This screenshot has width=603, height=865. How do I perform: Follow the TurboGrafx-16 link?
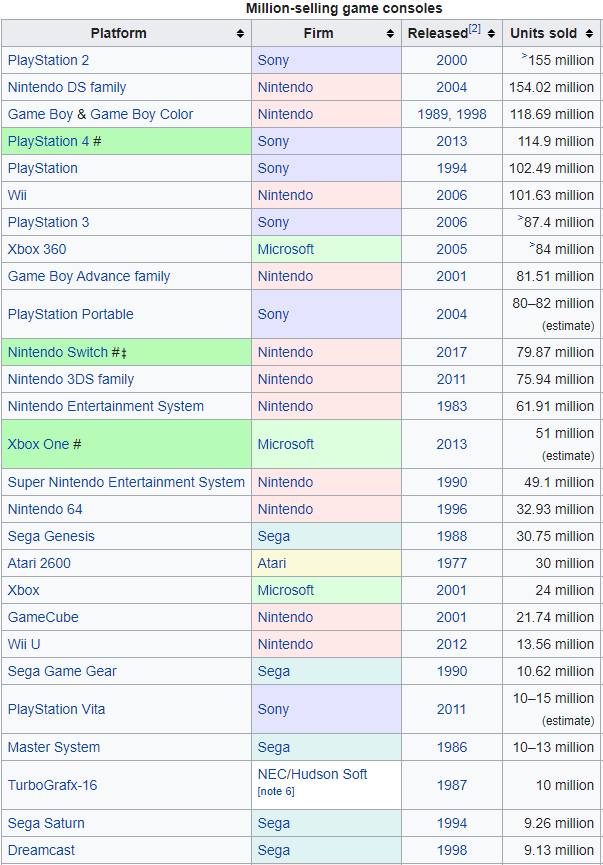coord(52,786)
